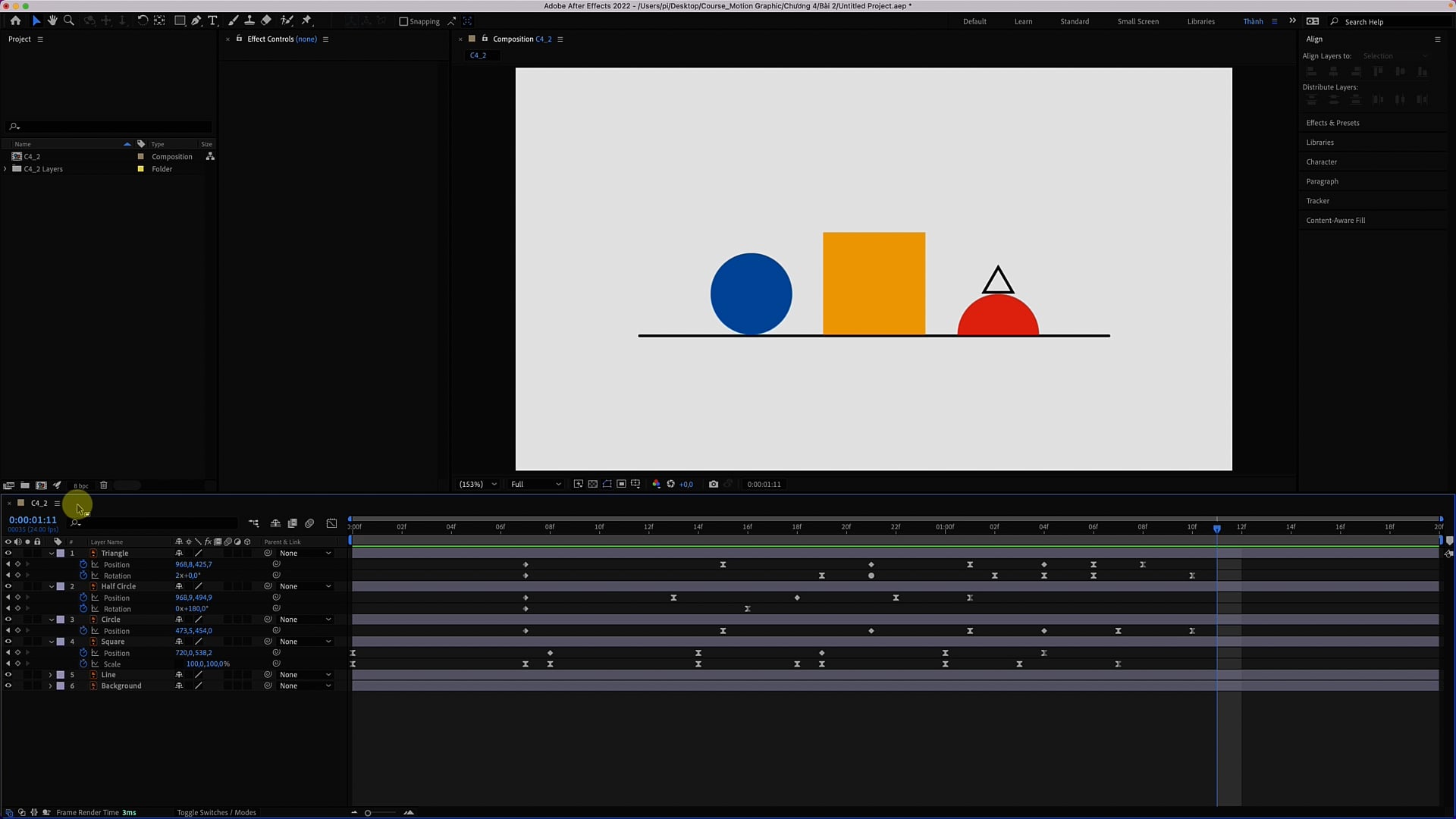Image resolution: width=1456 pixels, height=819 pixels.
Task: Click the timeline zoom slider handle
Action: pyautogui.click(x=368, y=813)
